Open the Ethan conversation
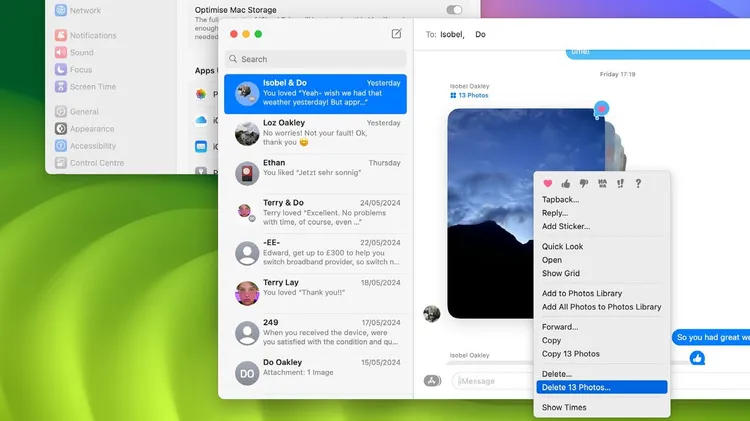 click(316, 173)
